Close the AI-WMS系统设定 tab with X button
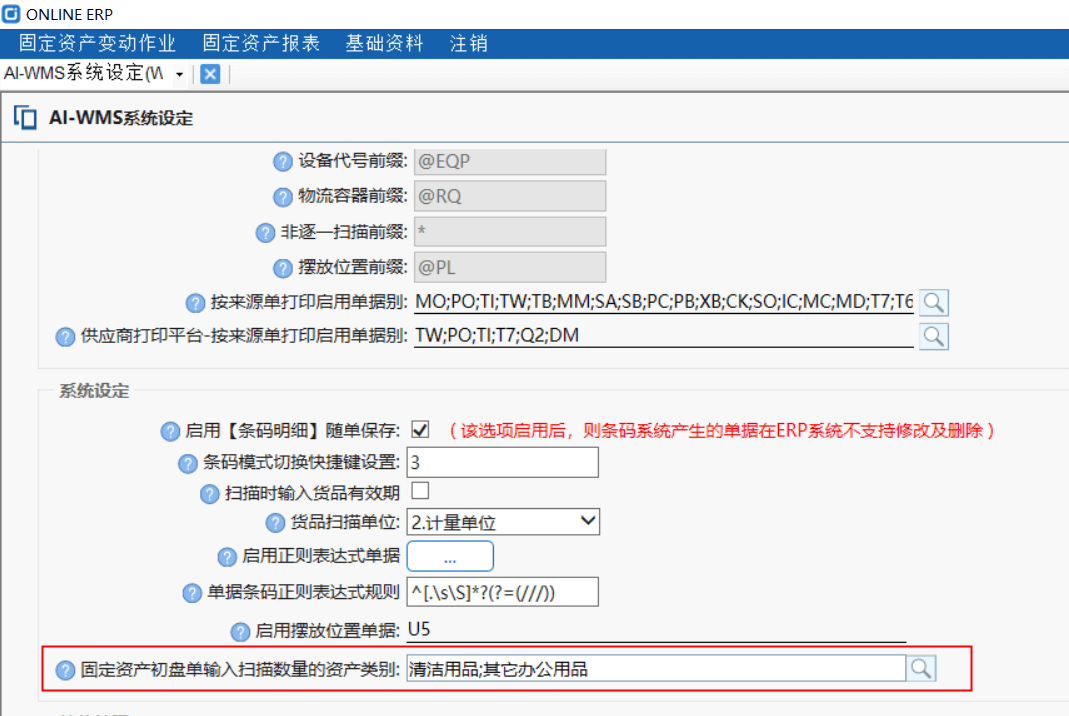Screen dimensions: 1069x716 [211, 74]
